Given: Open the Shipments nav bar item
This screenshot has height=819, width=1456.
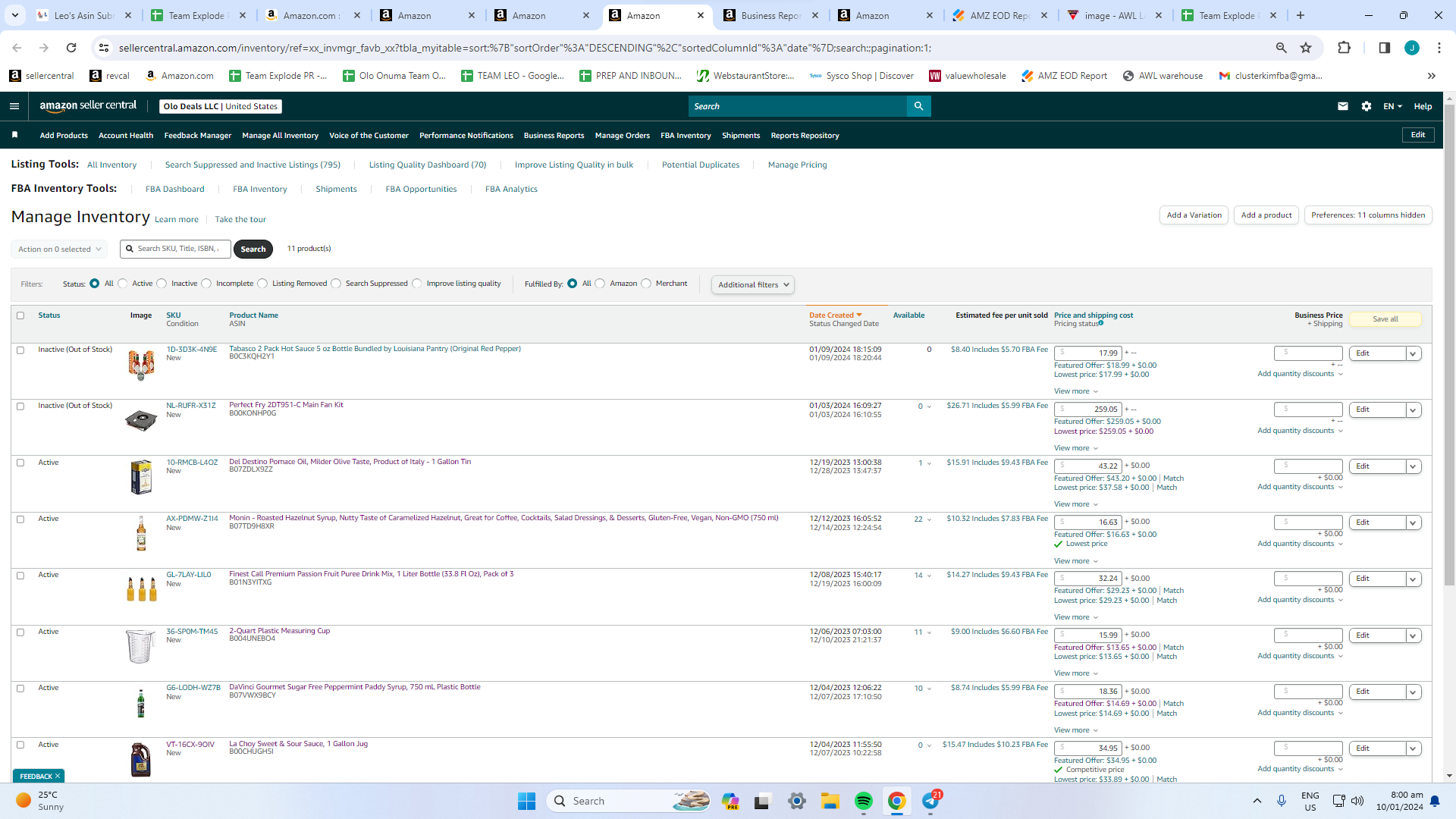Looking at the screenshot, I should [740, 136].
